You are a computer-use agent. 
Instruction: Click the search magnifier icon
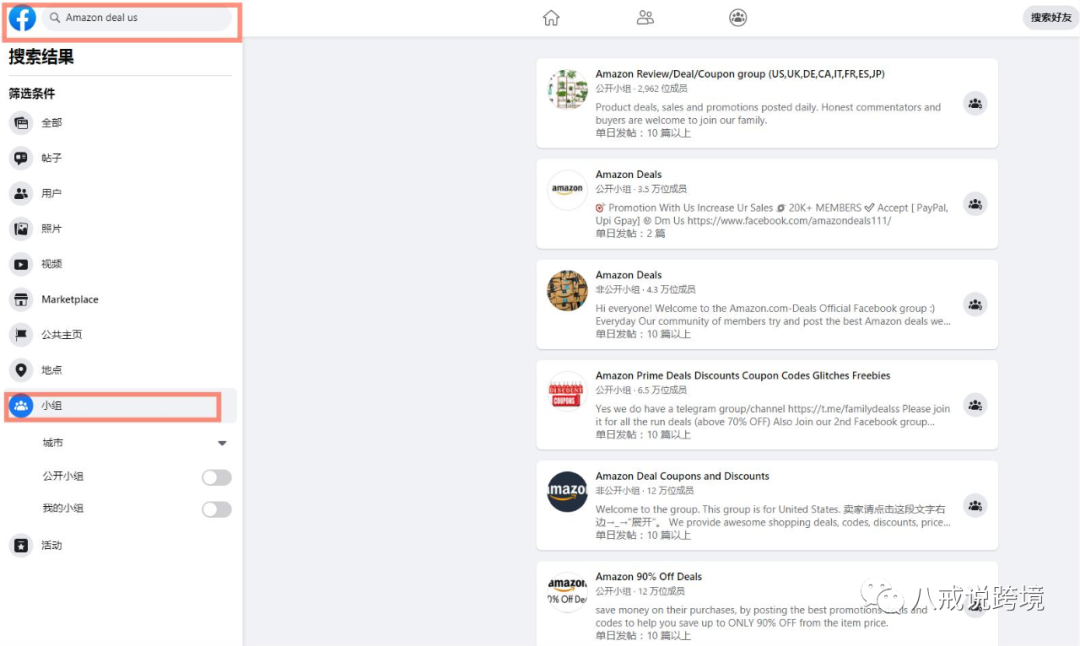pos(54,17)
